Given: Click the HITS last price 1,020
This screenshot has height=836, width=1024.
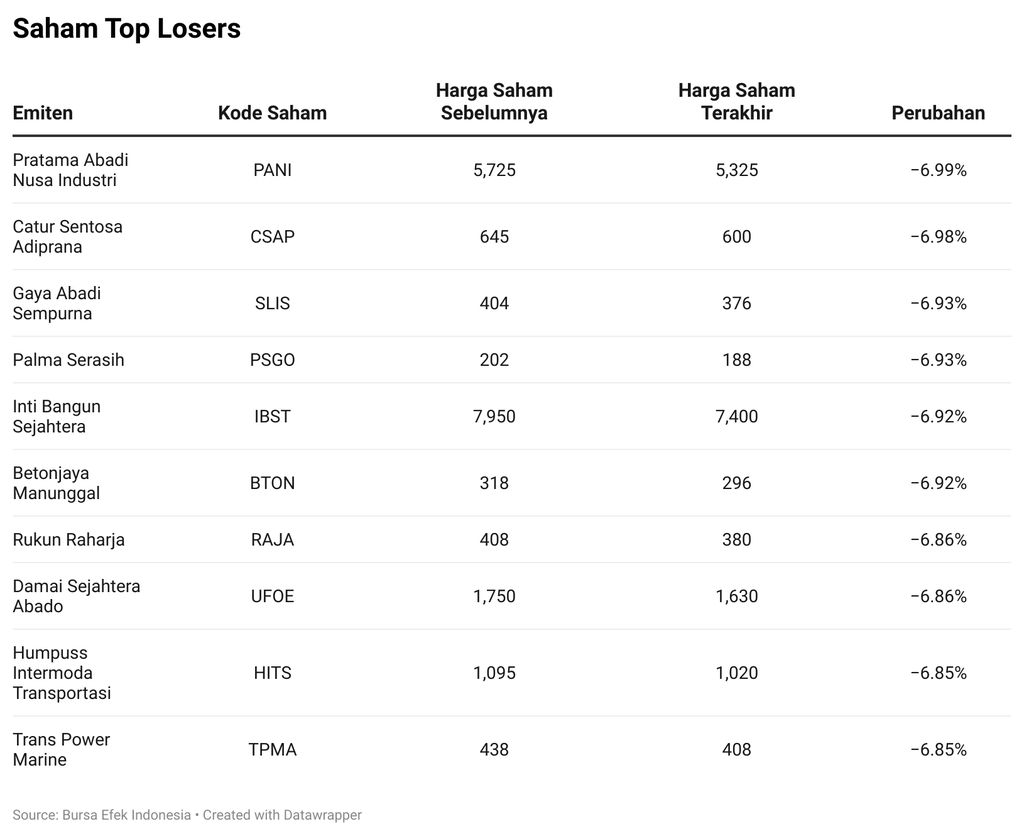Looking at the screenshot, I should [x=736, y=673].
